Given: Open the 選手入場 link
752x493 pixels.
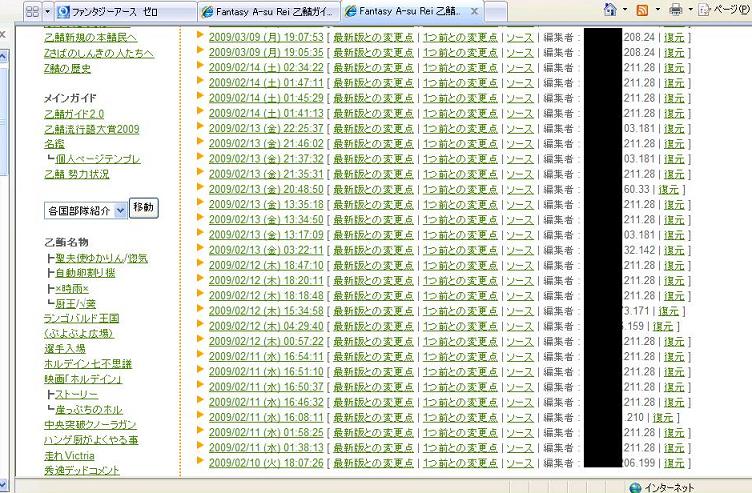Looking at the screenshot, I should [x=65, y=349].
